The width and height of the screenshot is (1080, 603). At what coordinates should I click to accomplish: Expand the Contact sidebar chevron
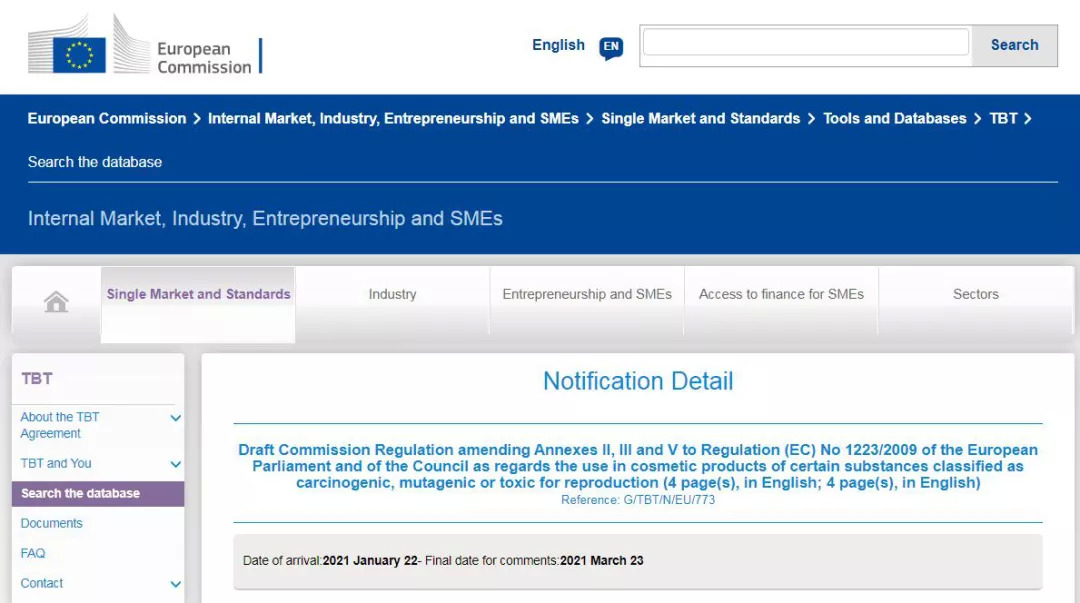(x=176, y=584)
